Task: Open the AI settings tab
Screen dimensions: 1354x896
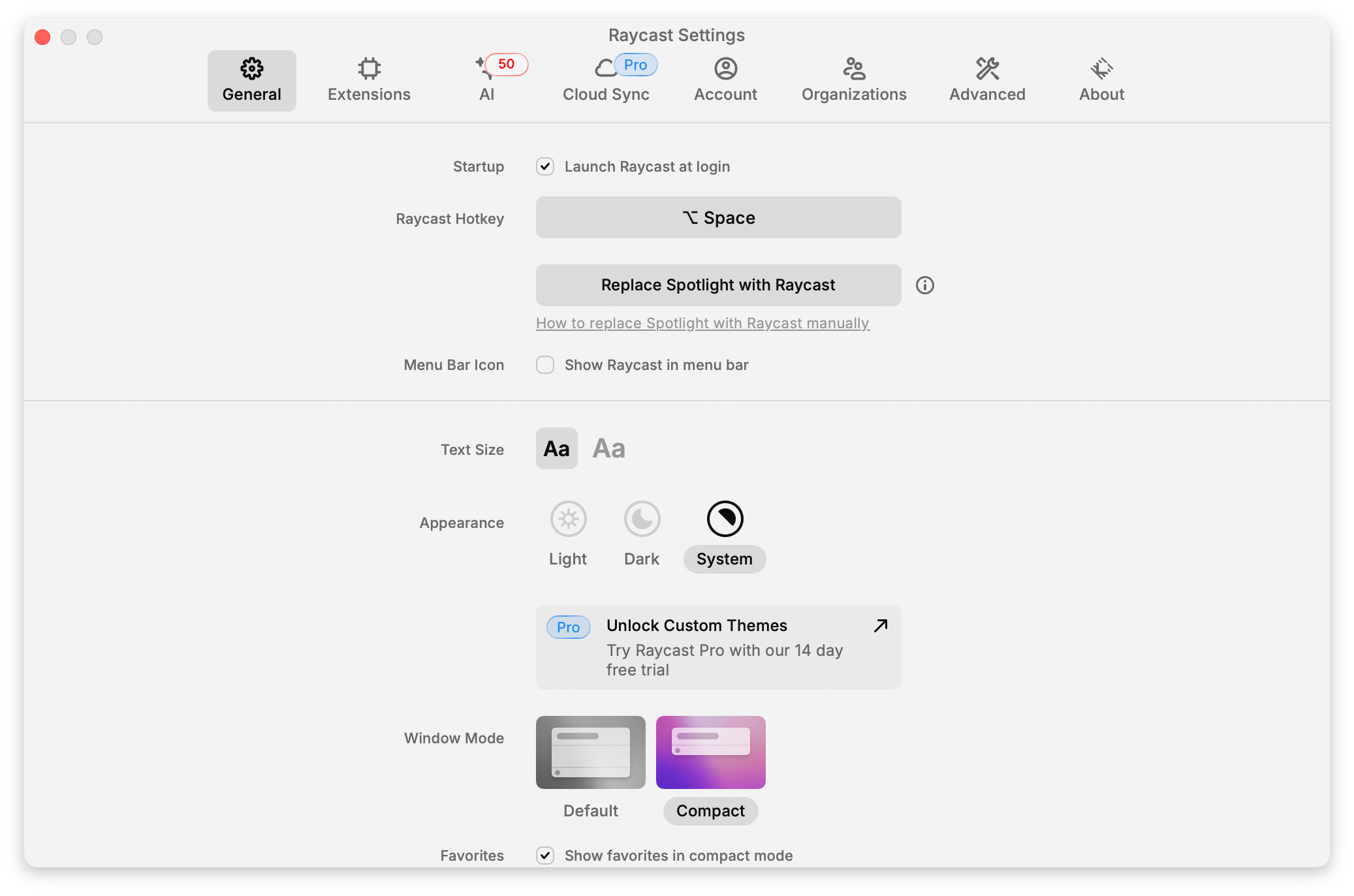Action: [x=487, y=80]
